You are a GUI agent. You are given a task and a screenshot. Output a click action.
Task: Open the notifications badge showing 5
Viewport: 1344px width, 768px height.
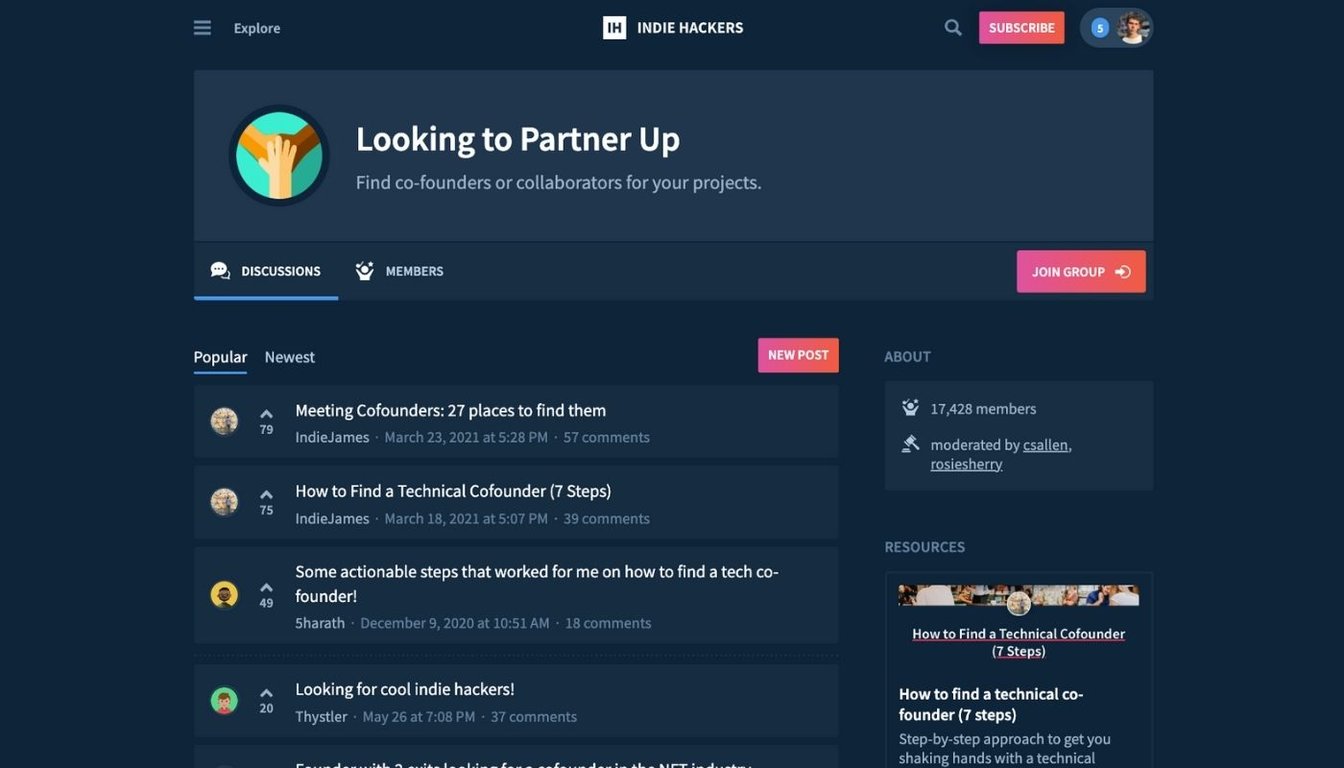[1100, 28]
